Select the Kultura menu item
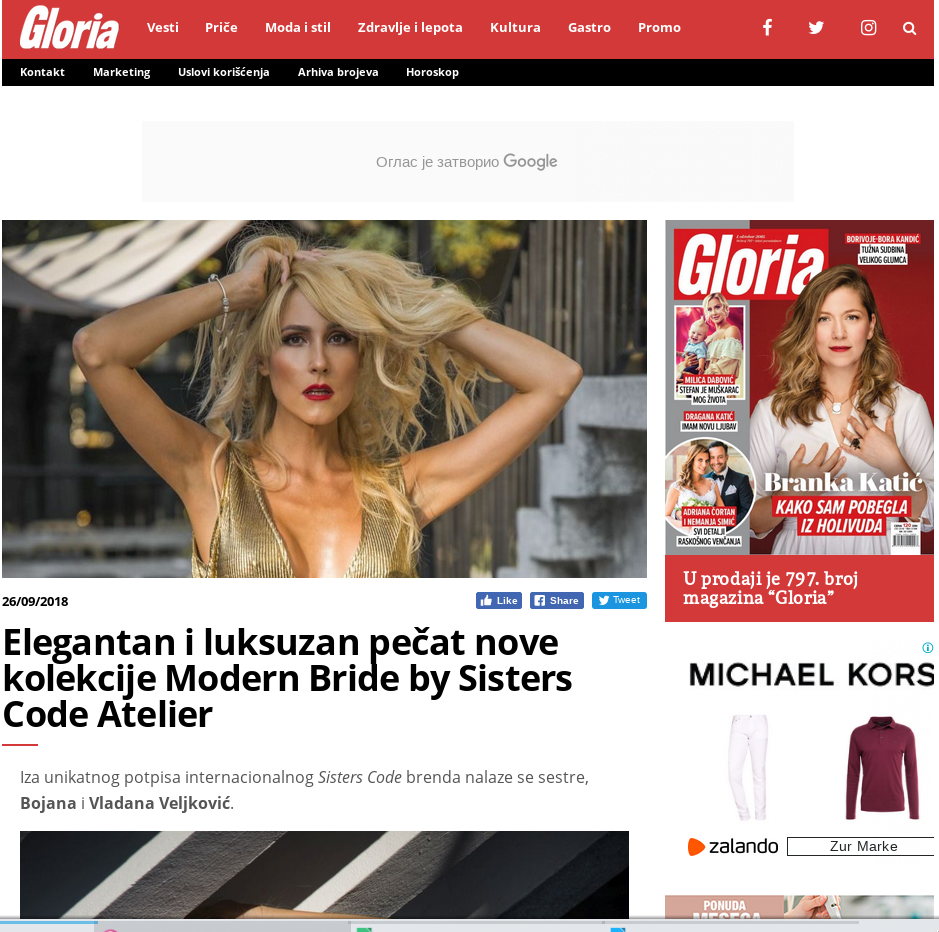This screenshot has height=932, width=939. [515, 28]
